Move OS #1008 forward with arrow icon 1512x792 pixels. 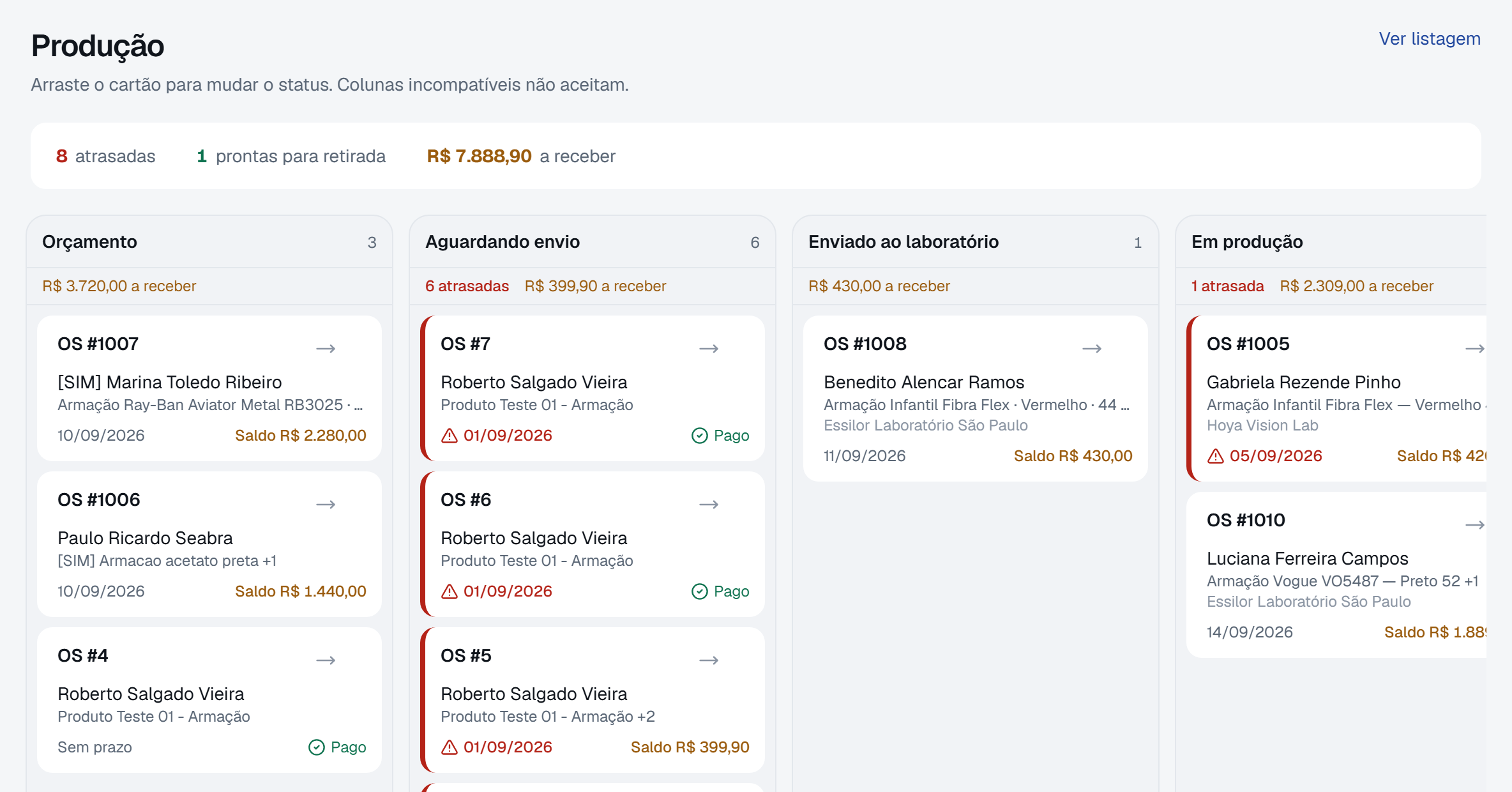pyautogui.click(x=1092, y=348)
